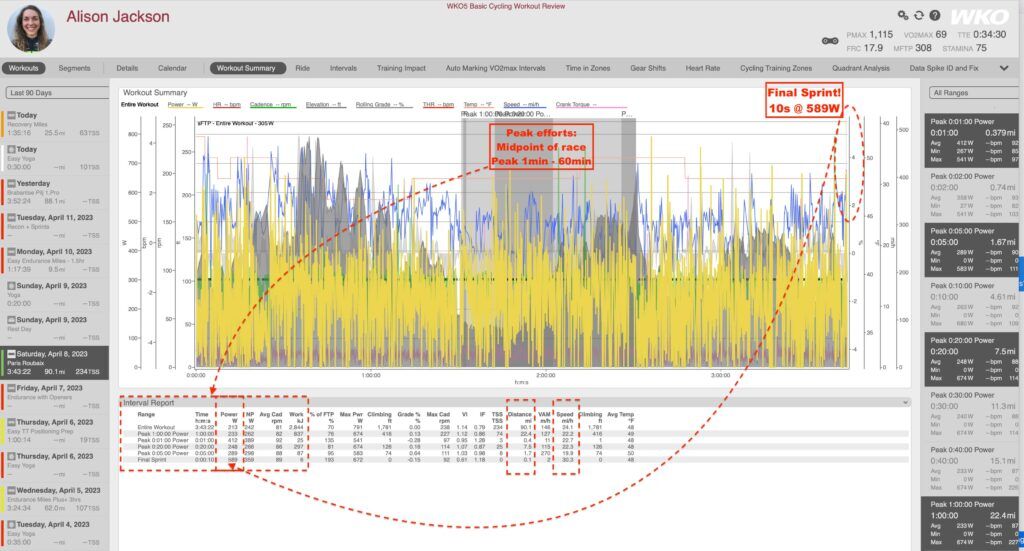Click the Friday, April 7 workout icon
Viewport: 1024px width, 551px height.
(12, 388)
